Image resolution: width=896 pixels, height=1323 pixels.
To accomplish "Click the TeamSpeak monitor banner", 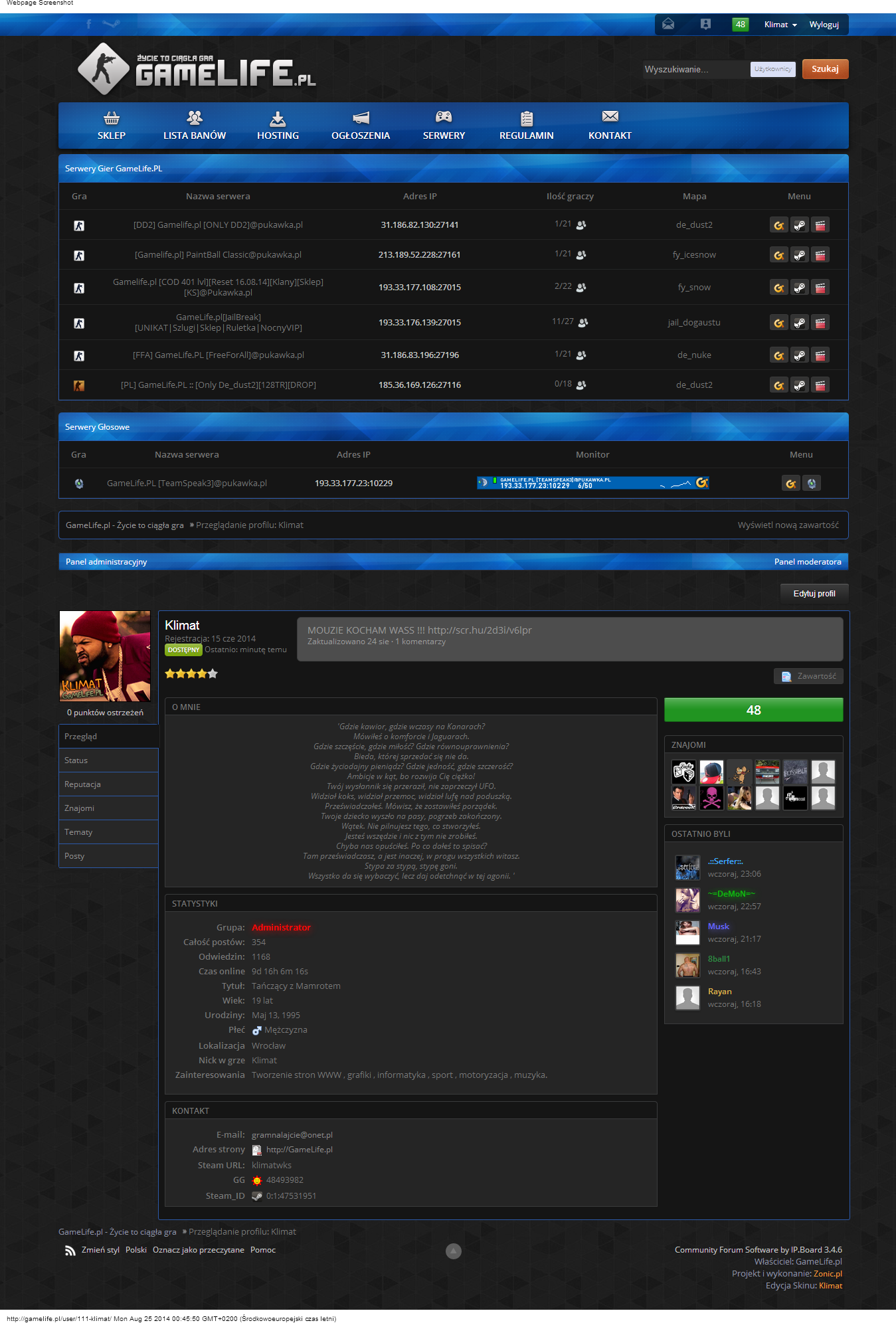I will coord(593,483).
